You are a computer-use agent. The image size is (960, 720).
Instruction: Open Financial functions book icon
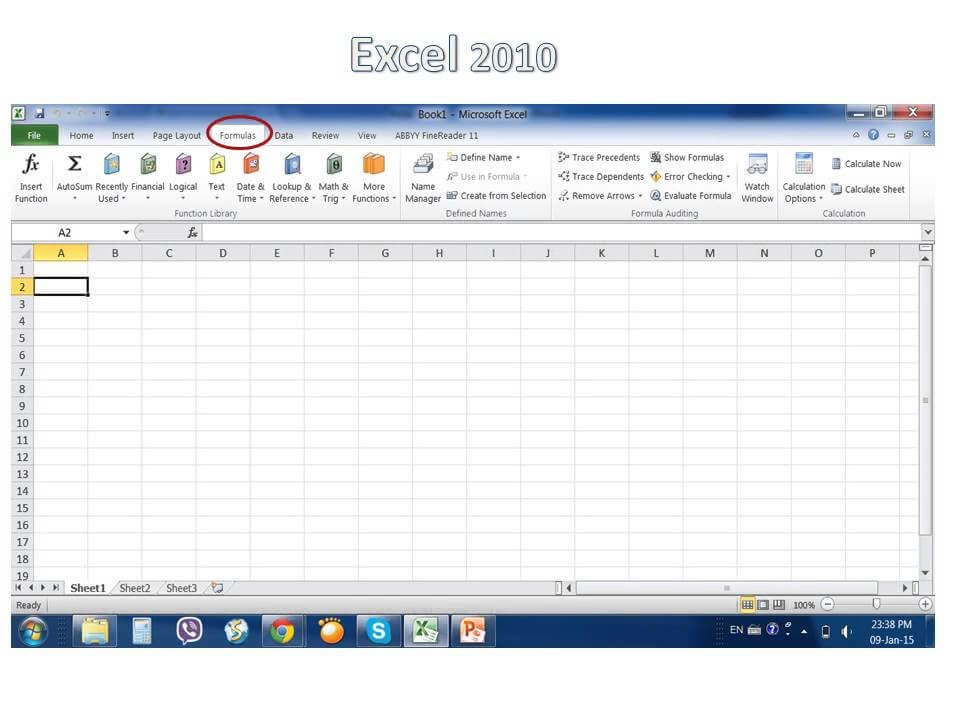148,164
